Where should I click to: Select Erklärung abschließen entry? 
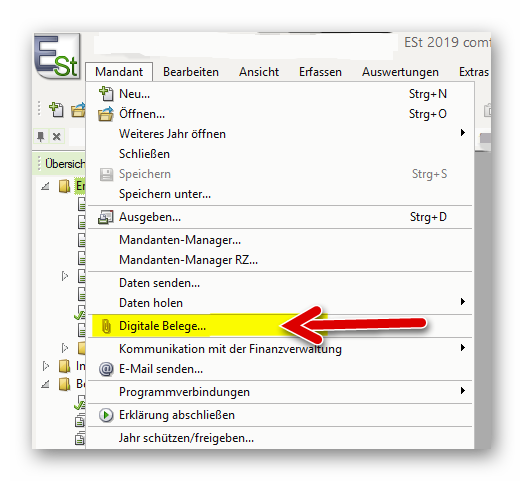click(x=280, y=415)
